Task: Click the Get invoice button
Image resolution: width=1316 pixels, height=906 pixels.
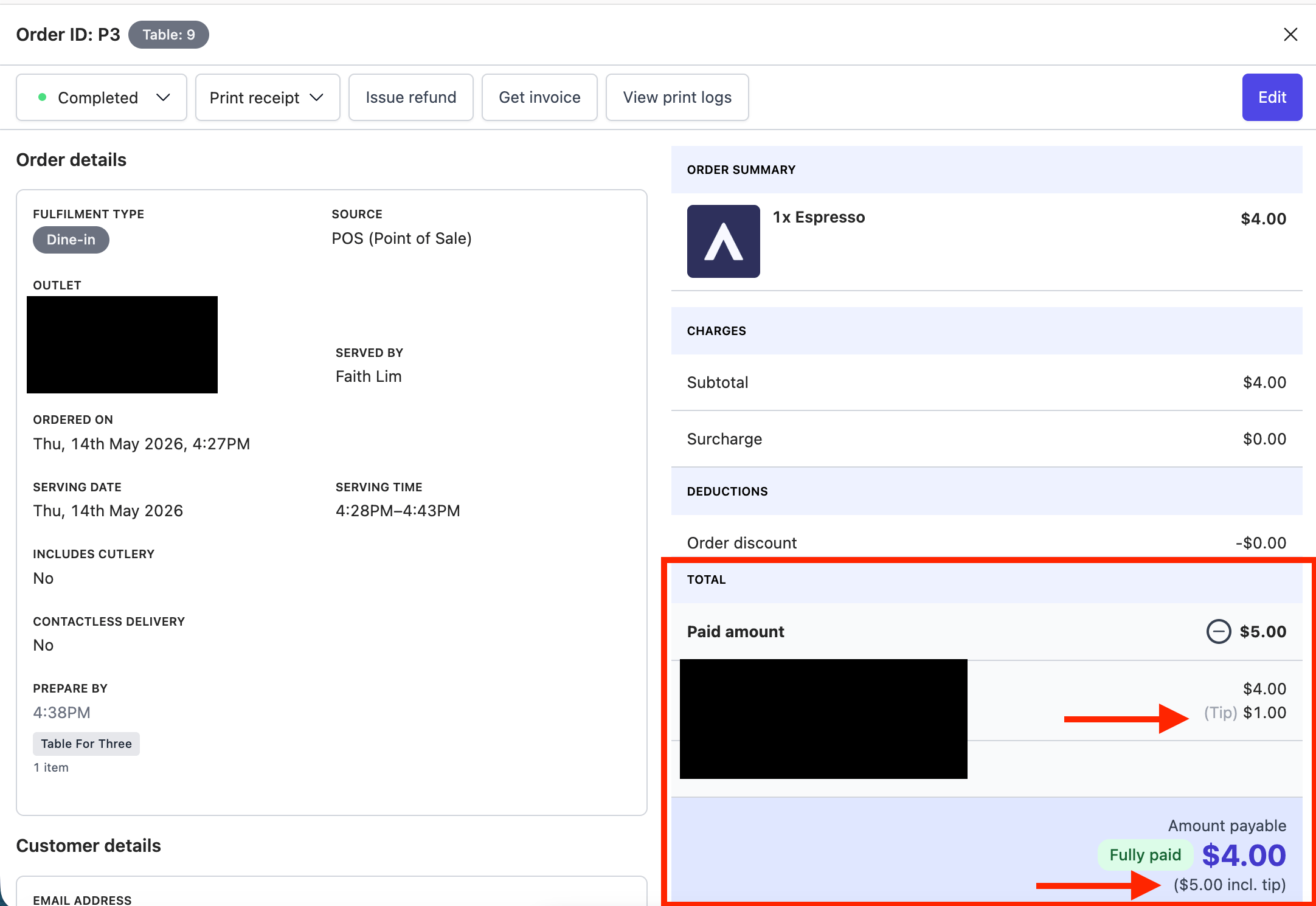Action: coord(539,97)
